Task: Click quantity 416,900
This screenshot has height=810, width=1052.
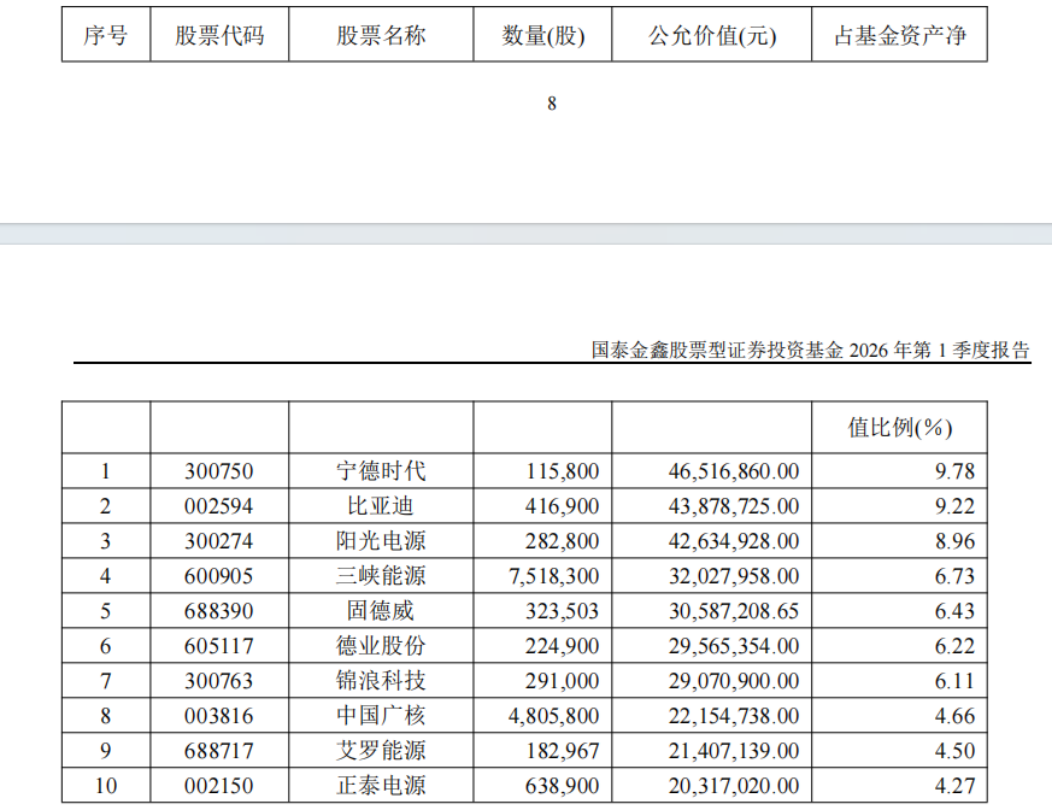Action: tap(562, 506)
